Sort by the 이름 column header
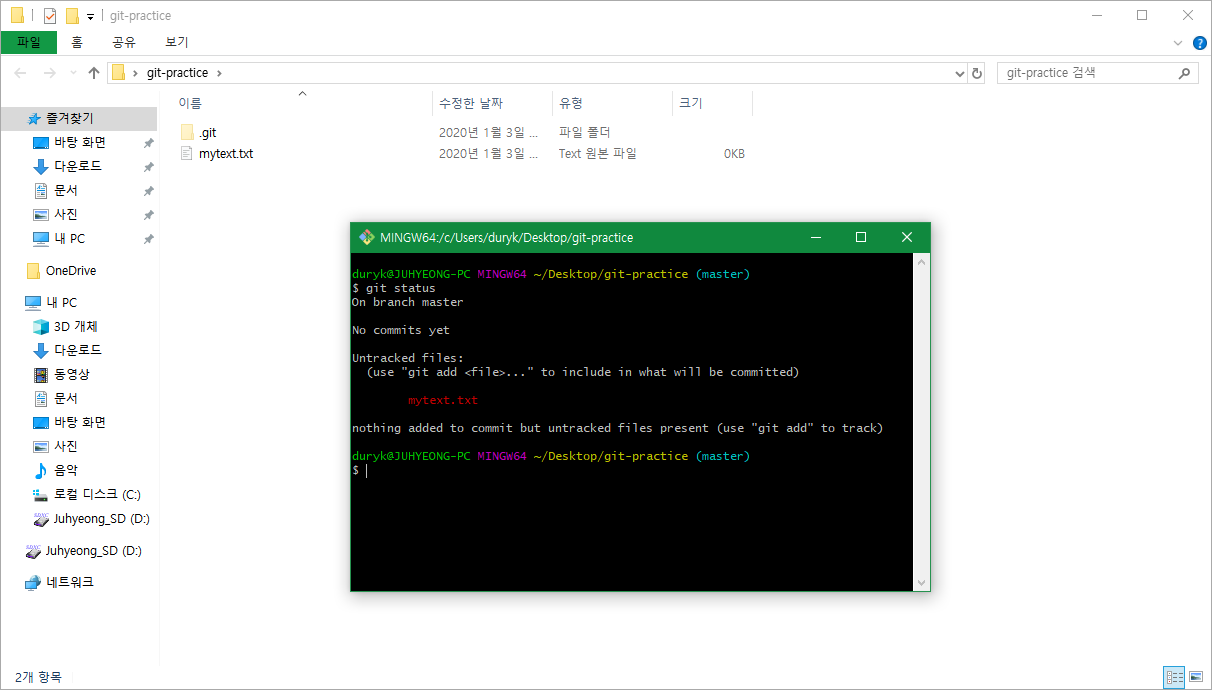 [303, 103]
